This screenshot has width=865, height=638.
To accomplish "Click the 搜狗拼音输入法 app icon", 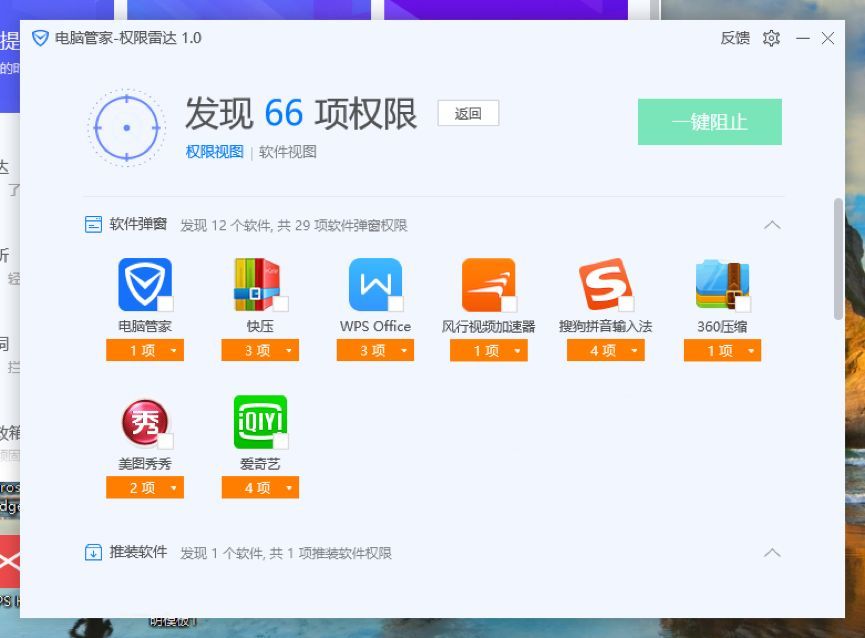I will (x=605, y=285).
